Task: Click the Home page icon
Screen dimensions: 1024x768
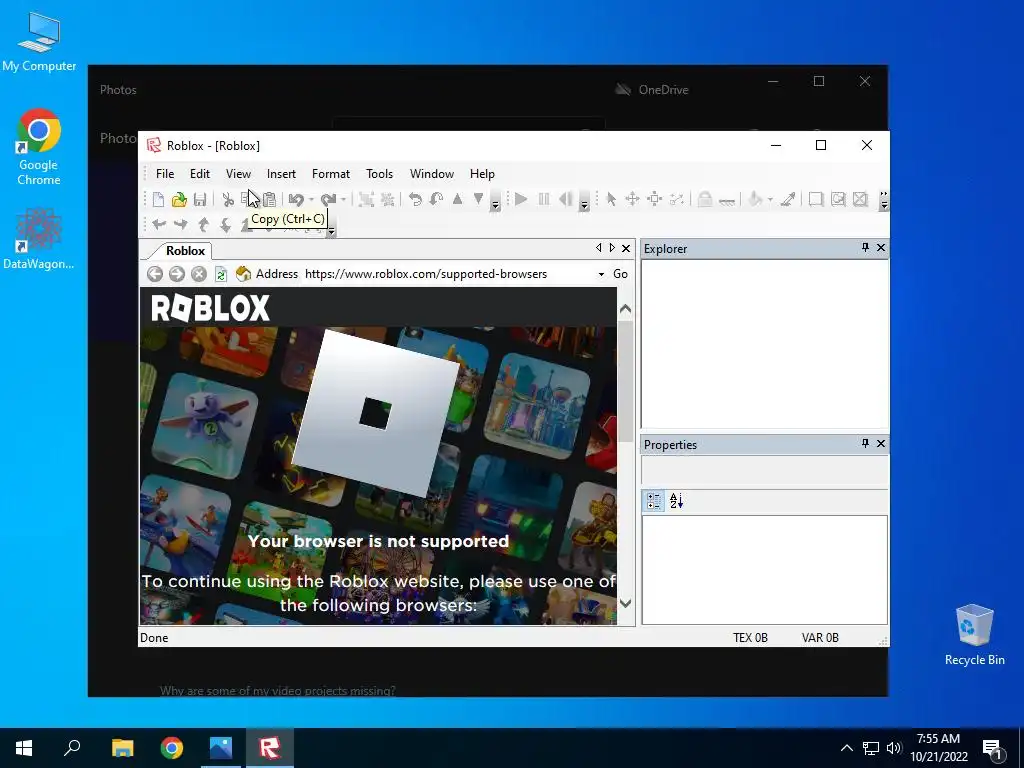Action: tap(243, 274)
